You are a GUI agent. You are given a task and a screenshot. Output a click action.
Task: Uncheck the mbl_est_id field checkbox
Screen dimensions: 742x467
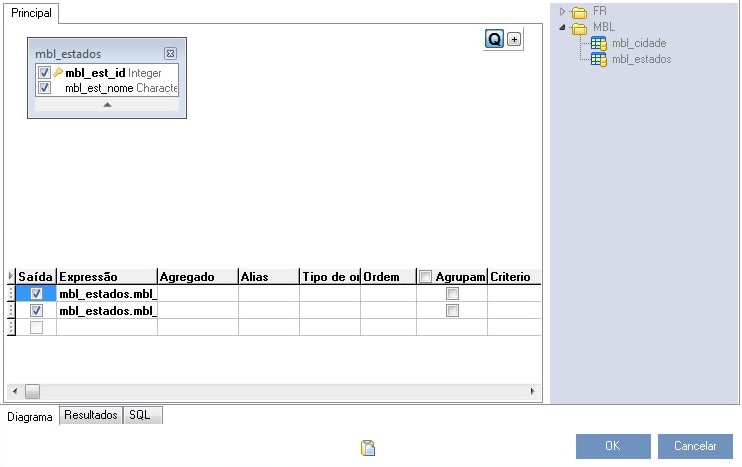[x=44, y=73]
